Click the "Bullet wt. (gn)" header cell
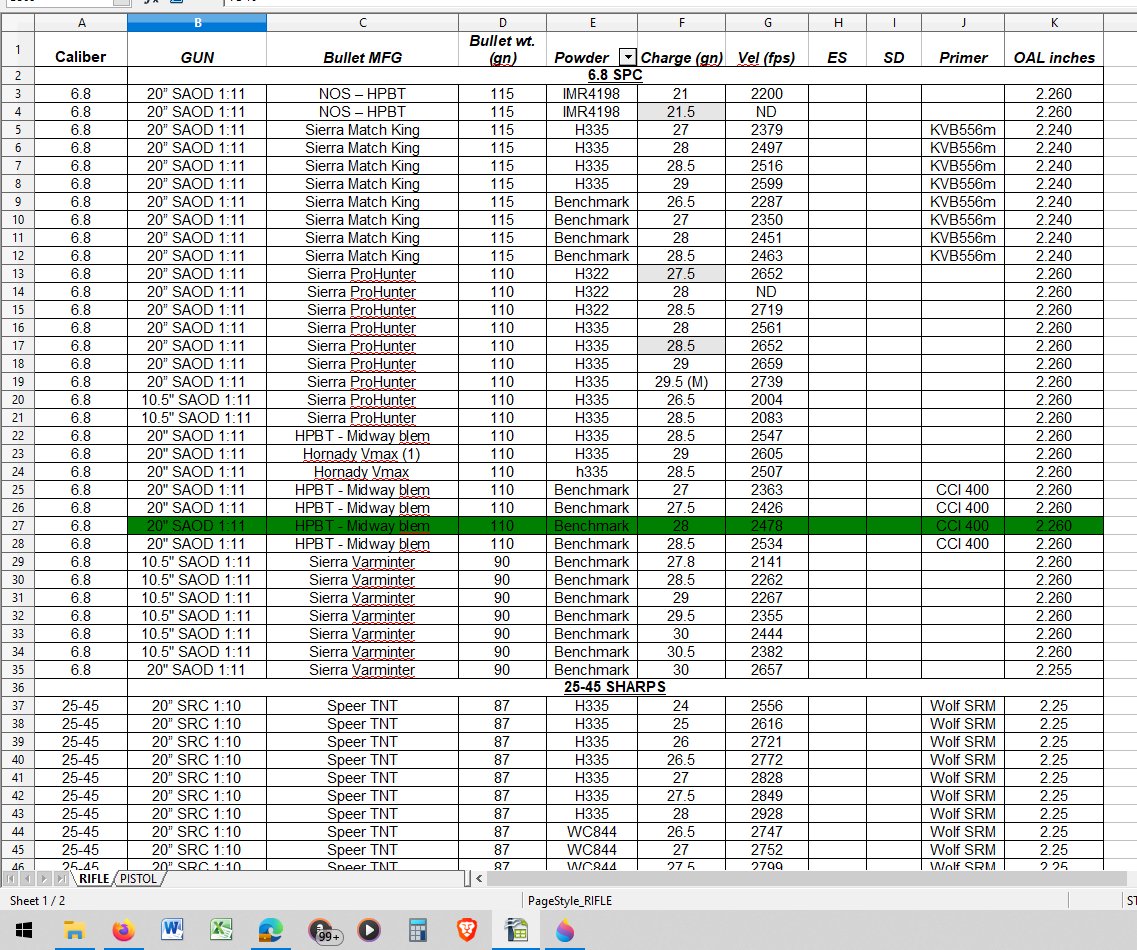 tap(503, 49)
